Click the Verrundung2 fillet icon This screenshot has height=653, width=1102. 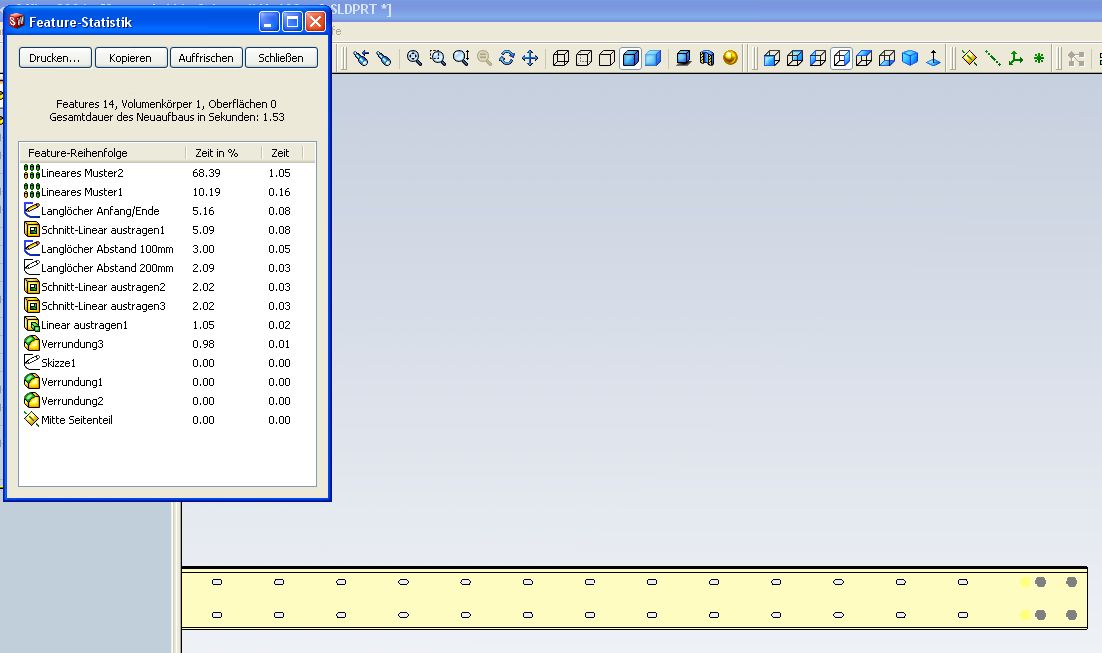click(32, 401)
